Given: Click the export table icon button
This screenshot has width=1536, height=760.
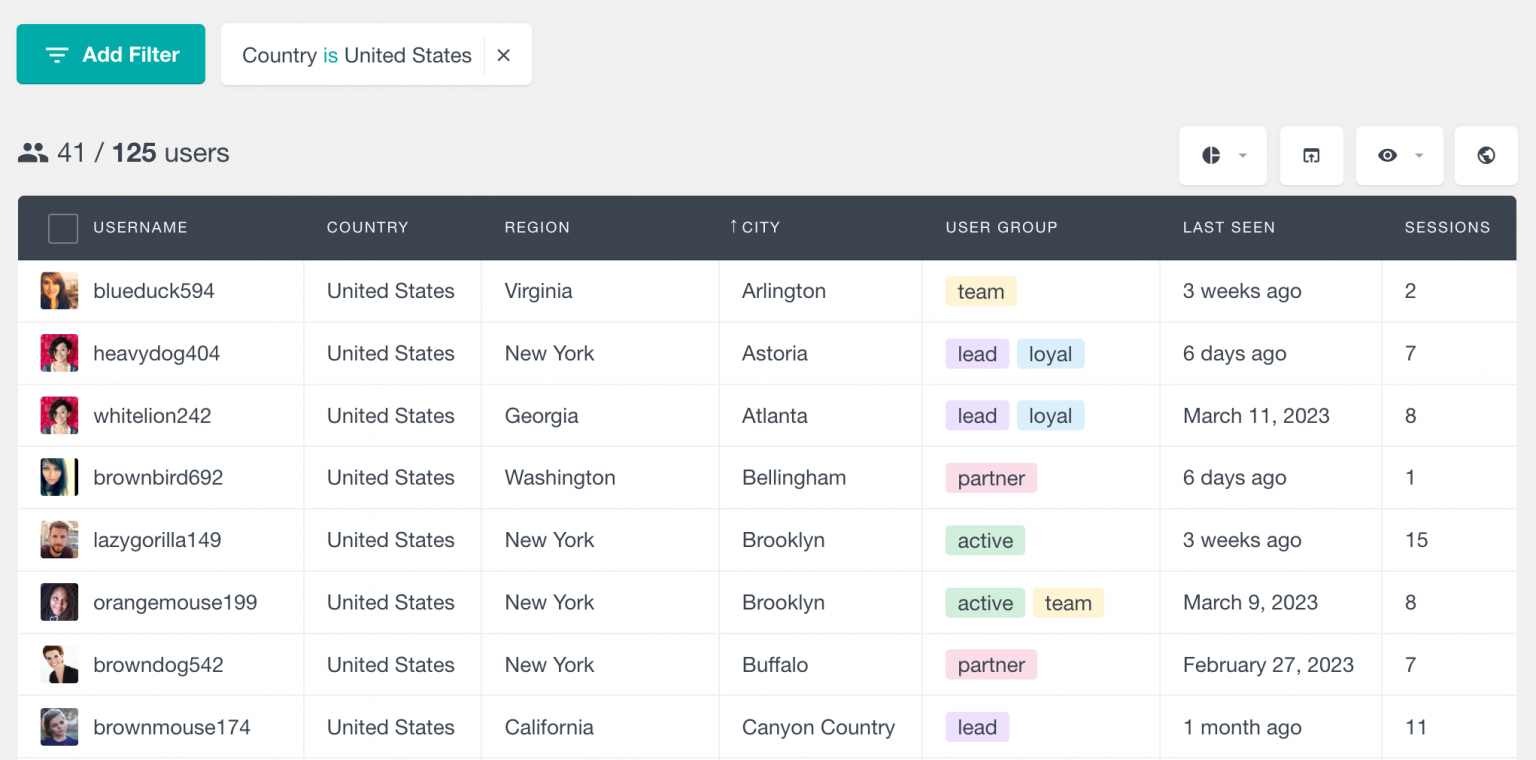Looking at the screenshot, I should [x=1311, y=156].
